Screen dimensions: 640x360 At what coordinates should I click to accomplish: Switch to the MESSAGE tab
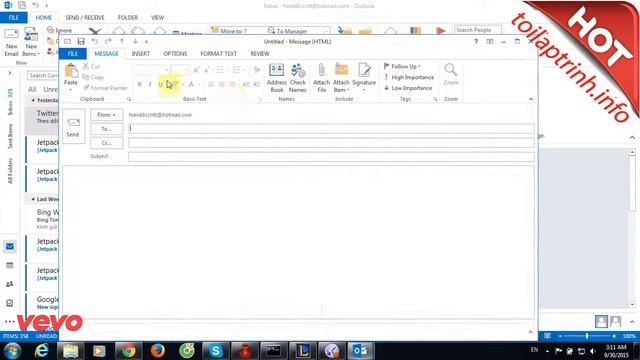pos(107,54)
